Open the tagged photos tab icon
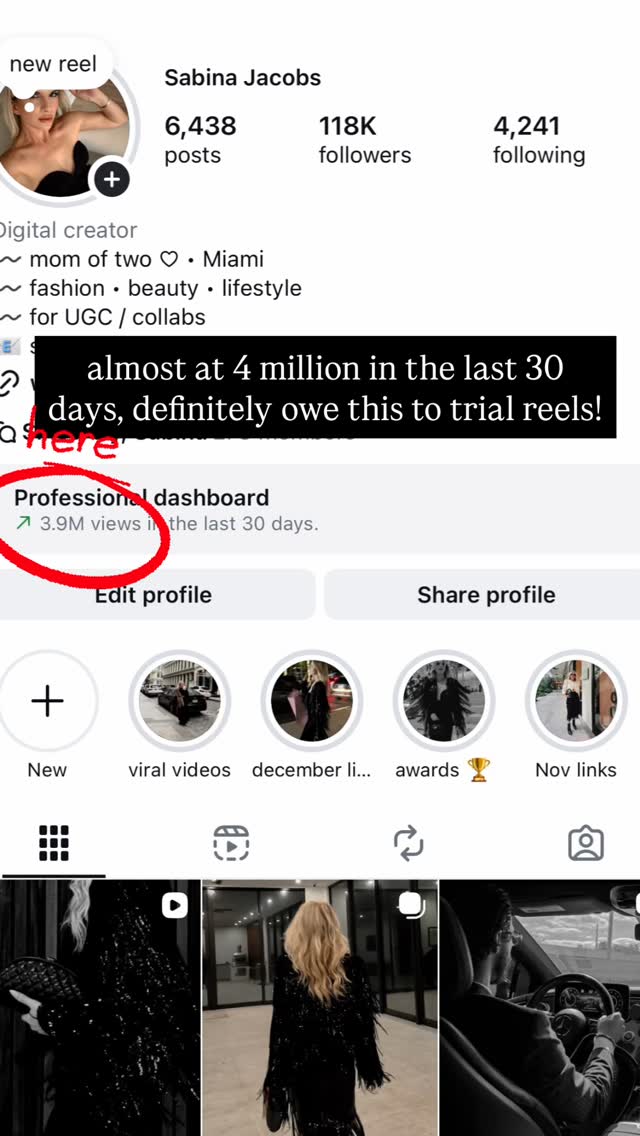640x1136 pixels. (586, 843)
